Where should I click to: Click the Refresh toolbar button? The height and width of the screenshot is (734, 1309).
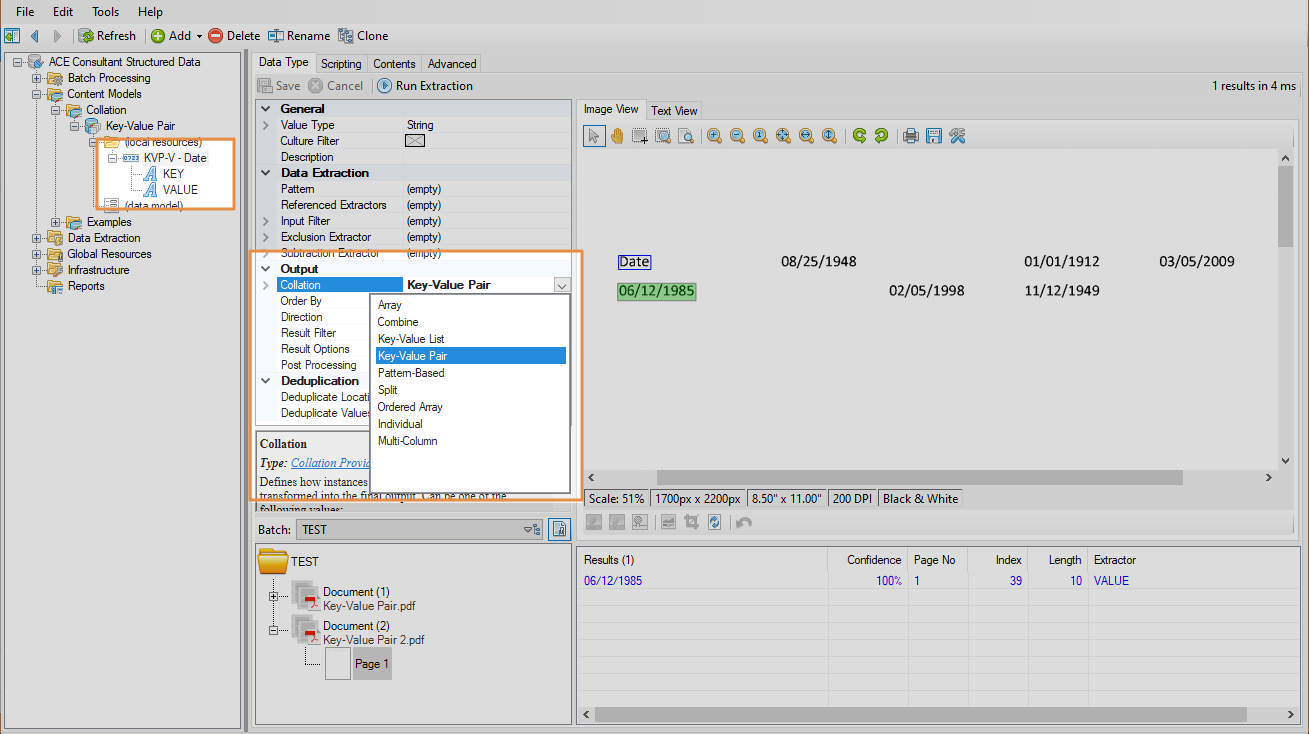tap(107, 36)
